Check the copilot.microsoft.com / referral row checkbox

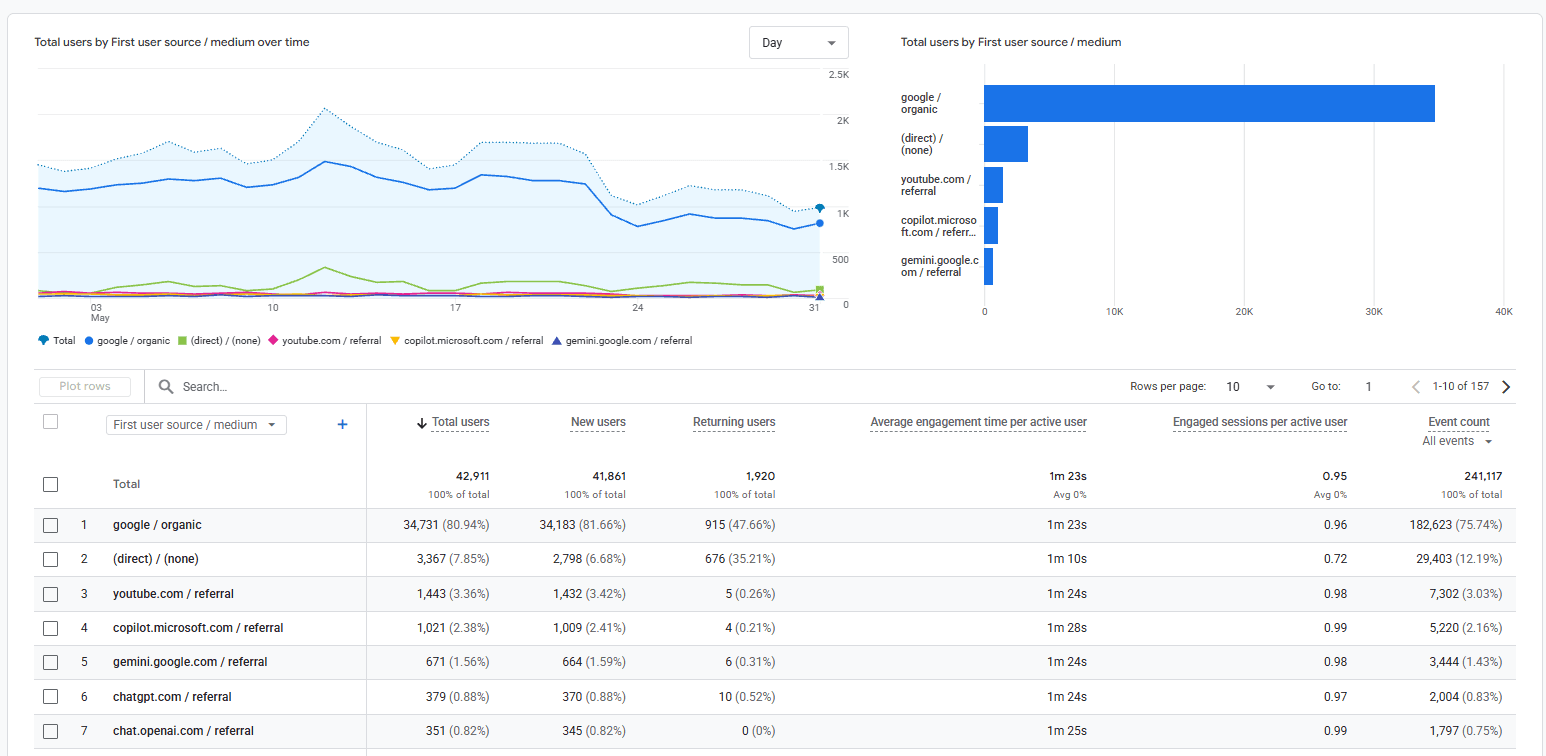pos(50,628)
